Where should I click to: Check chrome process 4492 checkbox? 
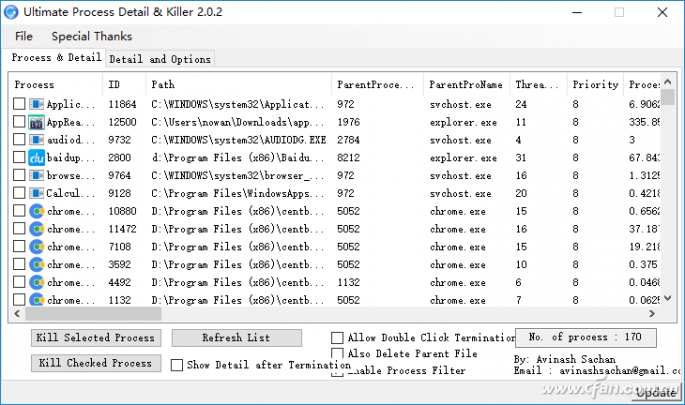point(19,283)
